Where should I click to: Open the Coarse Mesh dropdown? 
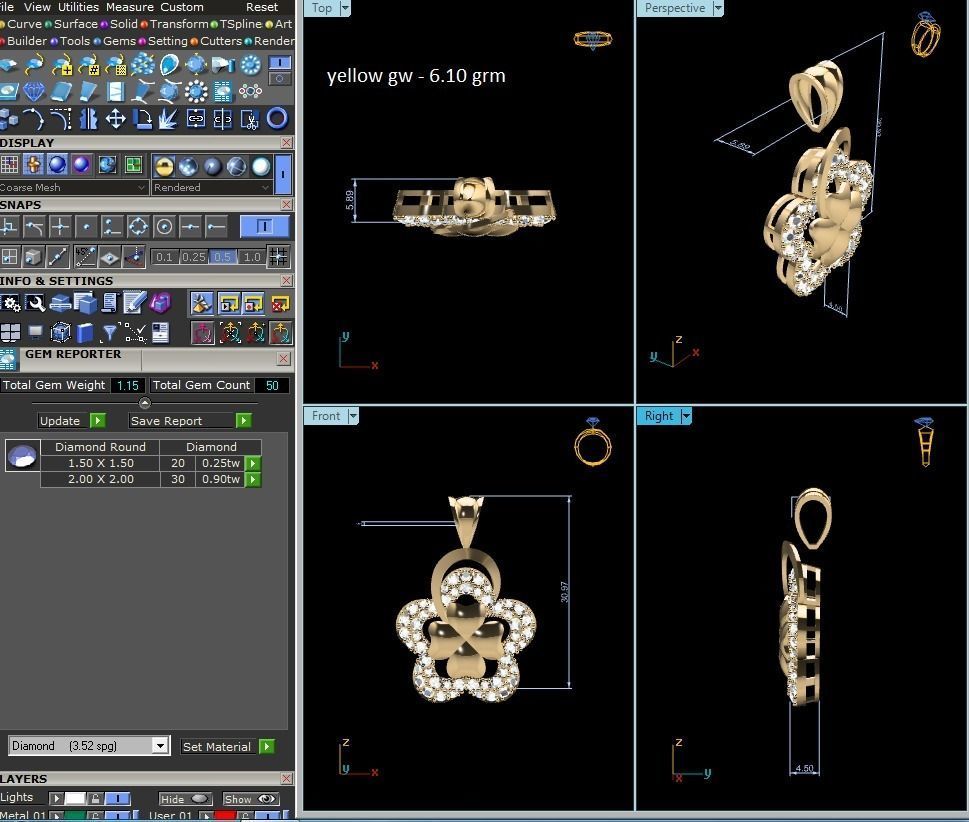tap(73, 187)
